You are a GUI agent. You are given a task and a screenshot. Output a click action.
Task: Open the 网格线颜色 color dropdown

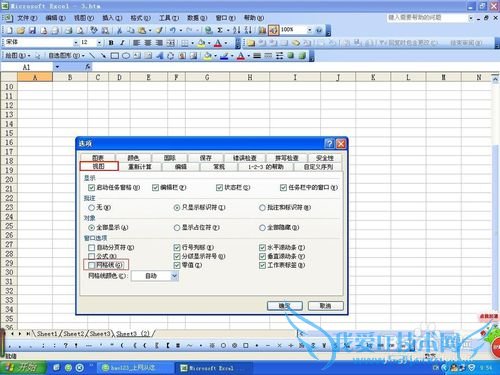tap(174, 276)
